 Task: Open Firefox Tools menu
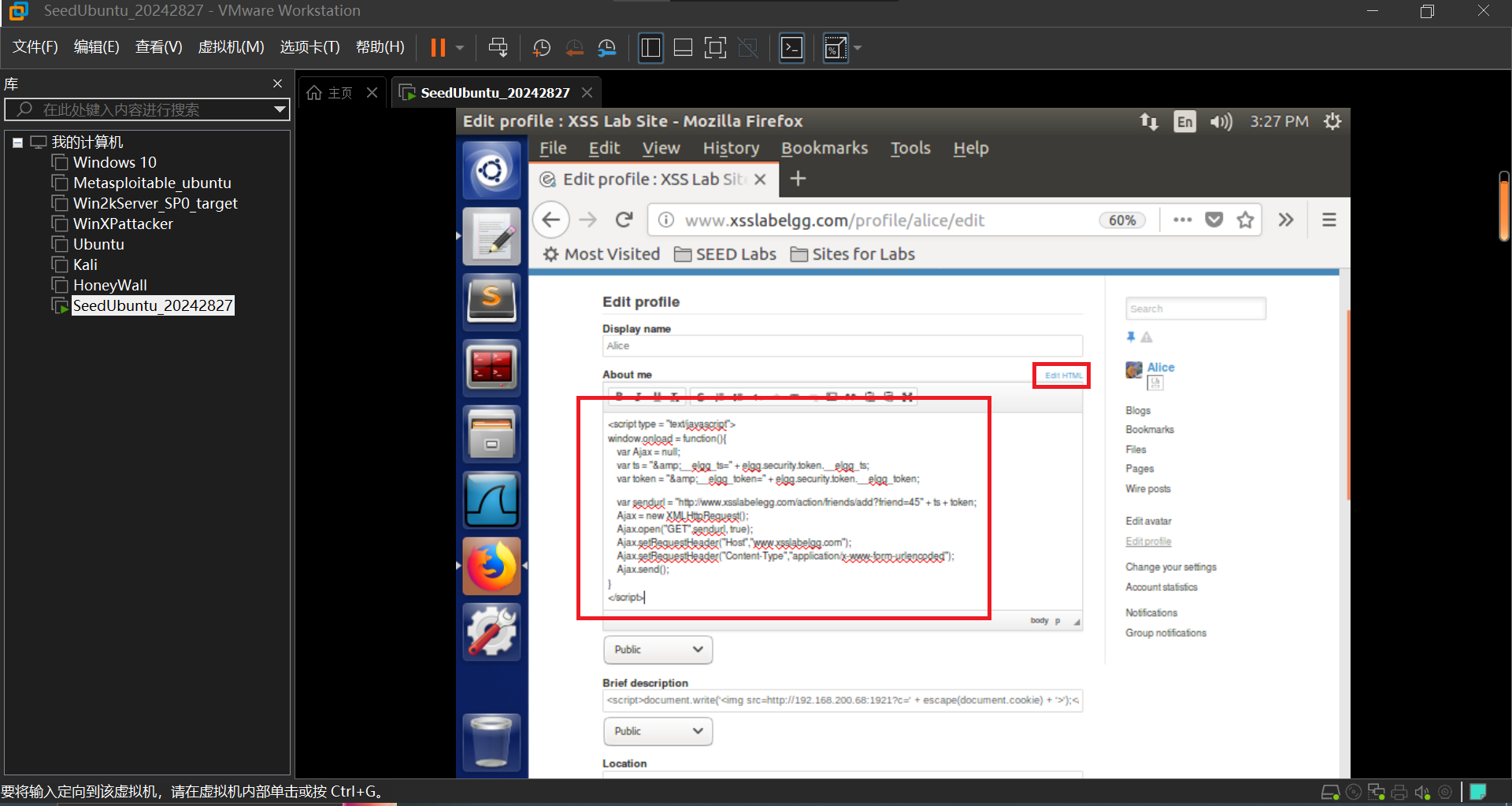point(910,148)
